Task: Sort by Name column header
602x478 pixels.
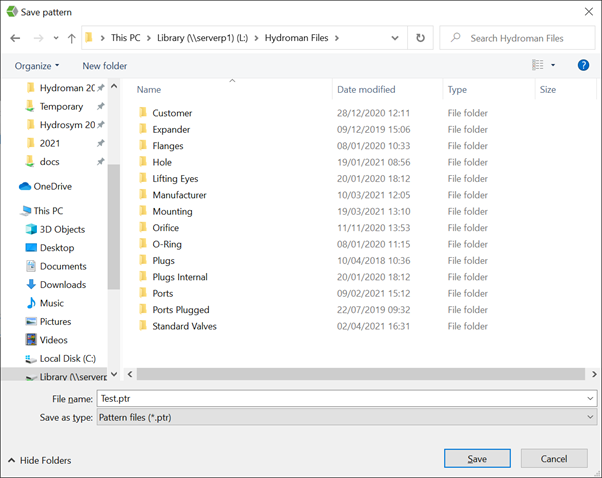Action: point(149,89)
